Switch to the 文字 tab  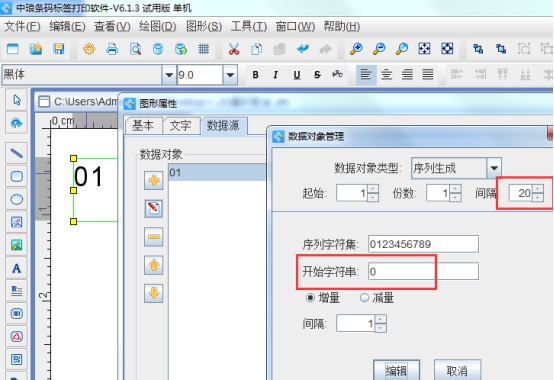tap(181, 126)
